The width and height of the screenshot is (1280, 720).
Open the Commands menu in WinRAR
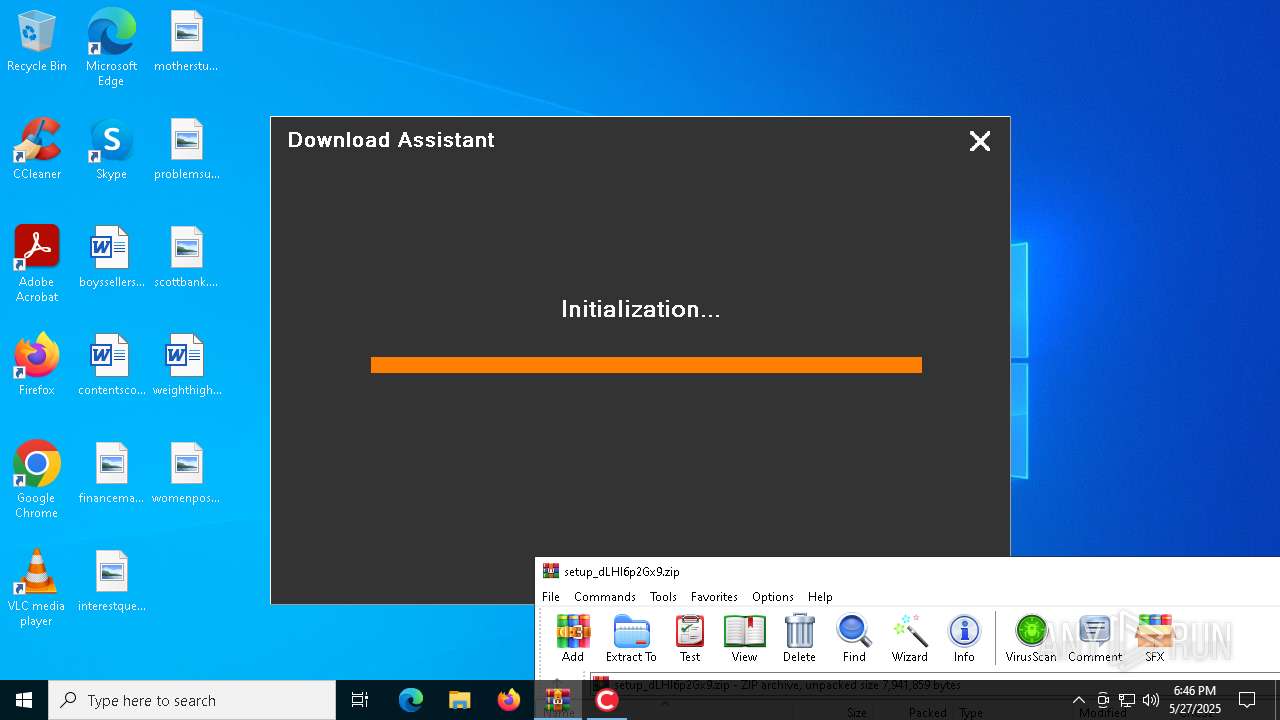tap(605, 597)
